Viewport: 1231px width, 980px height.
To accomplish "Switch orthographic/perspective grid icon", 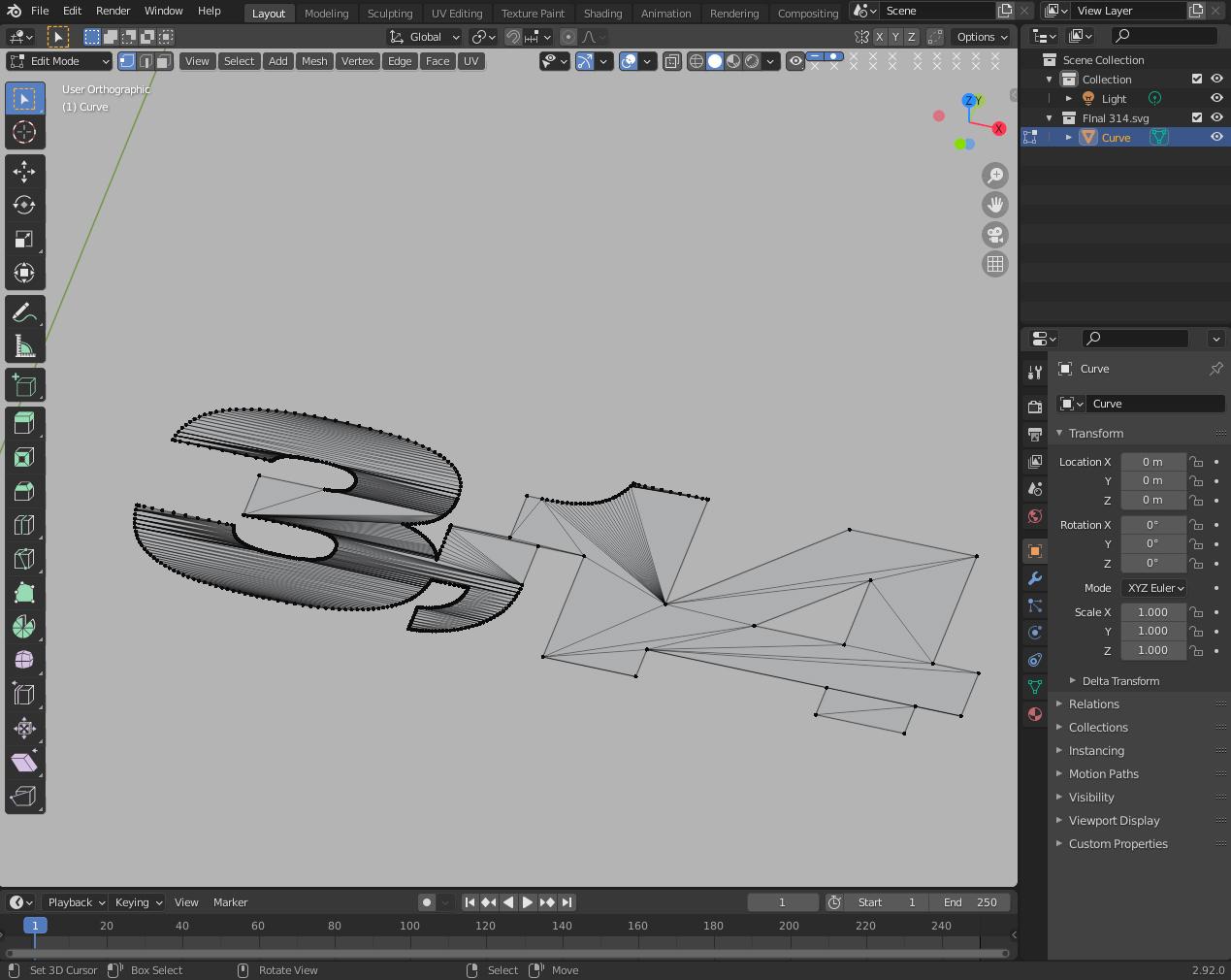I will click(995, 264).
